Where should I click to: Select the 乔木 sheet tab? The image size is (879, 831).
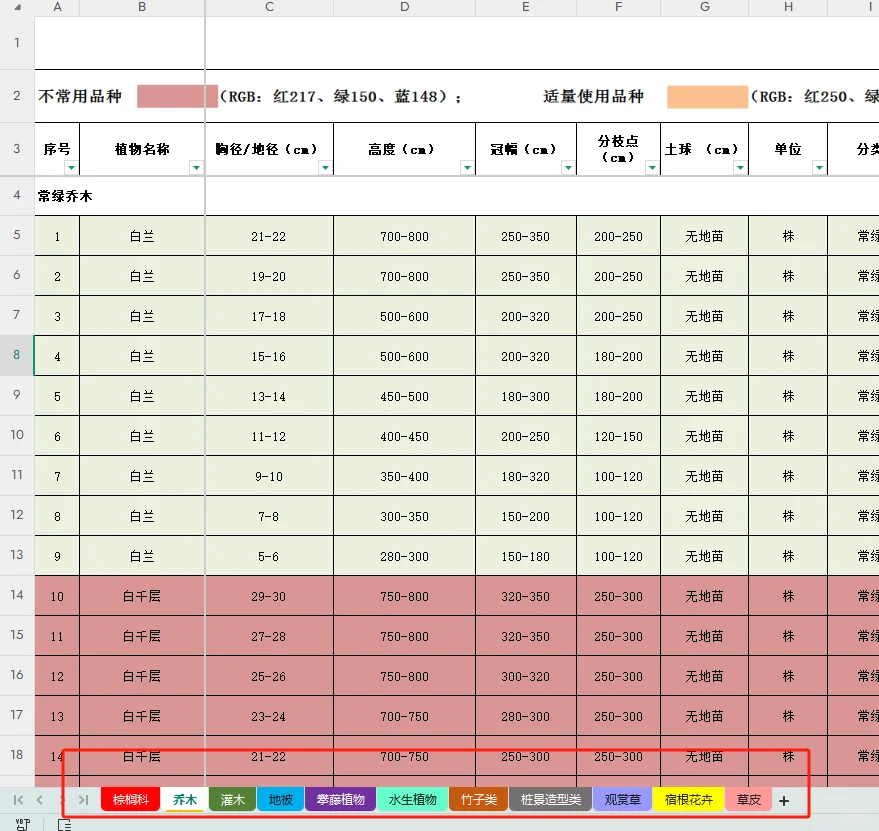coord(184,800)
